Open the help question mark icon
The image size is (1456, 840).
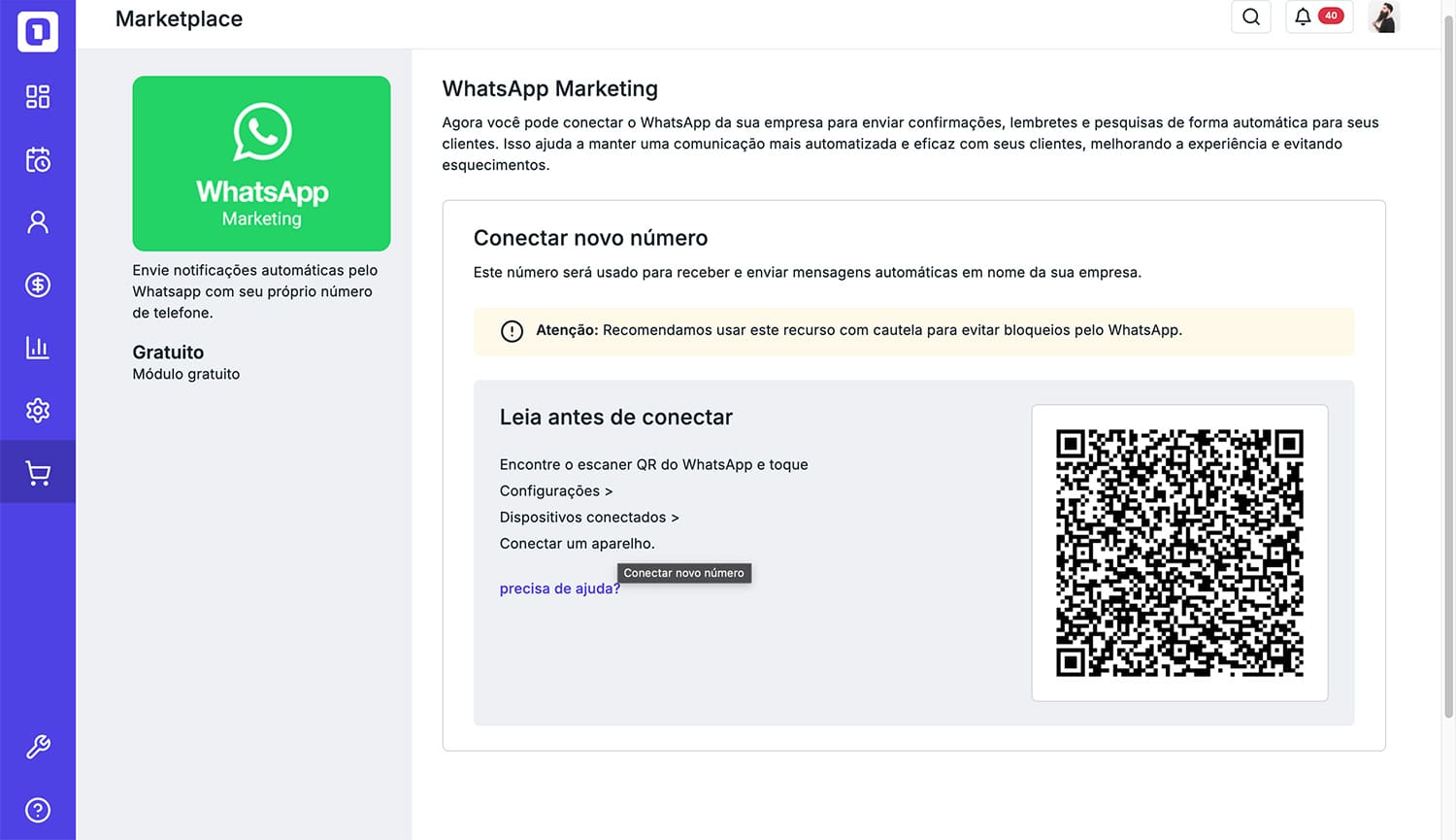click(x=38, y=810)
